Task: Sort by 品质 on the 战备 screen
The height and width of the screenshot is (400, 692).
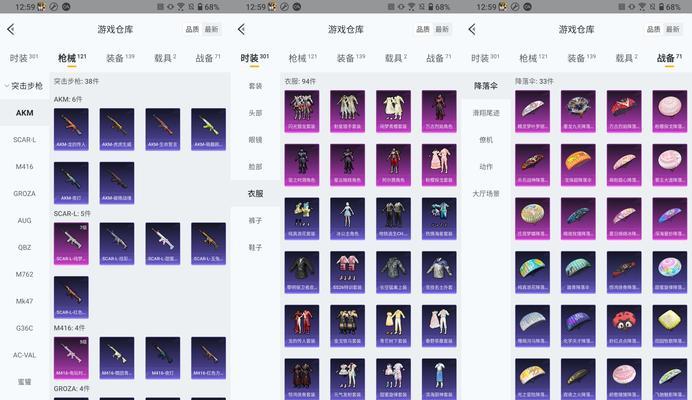Action: tap(654, 30)
